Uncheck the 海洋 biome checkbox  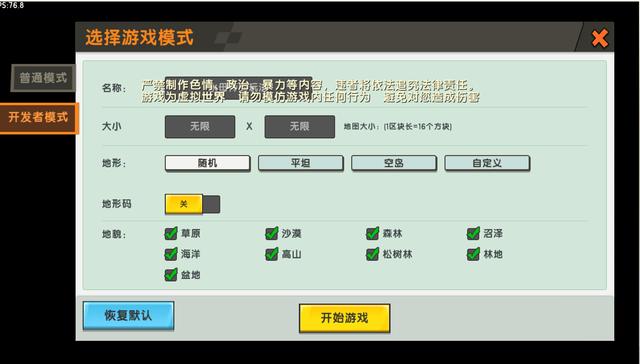pos(171,254)
